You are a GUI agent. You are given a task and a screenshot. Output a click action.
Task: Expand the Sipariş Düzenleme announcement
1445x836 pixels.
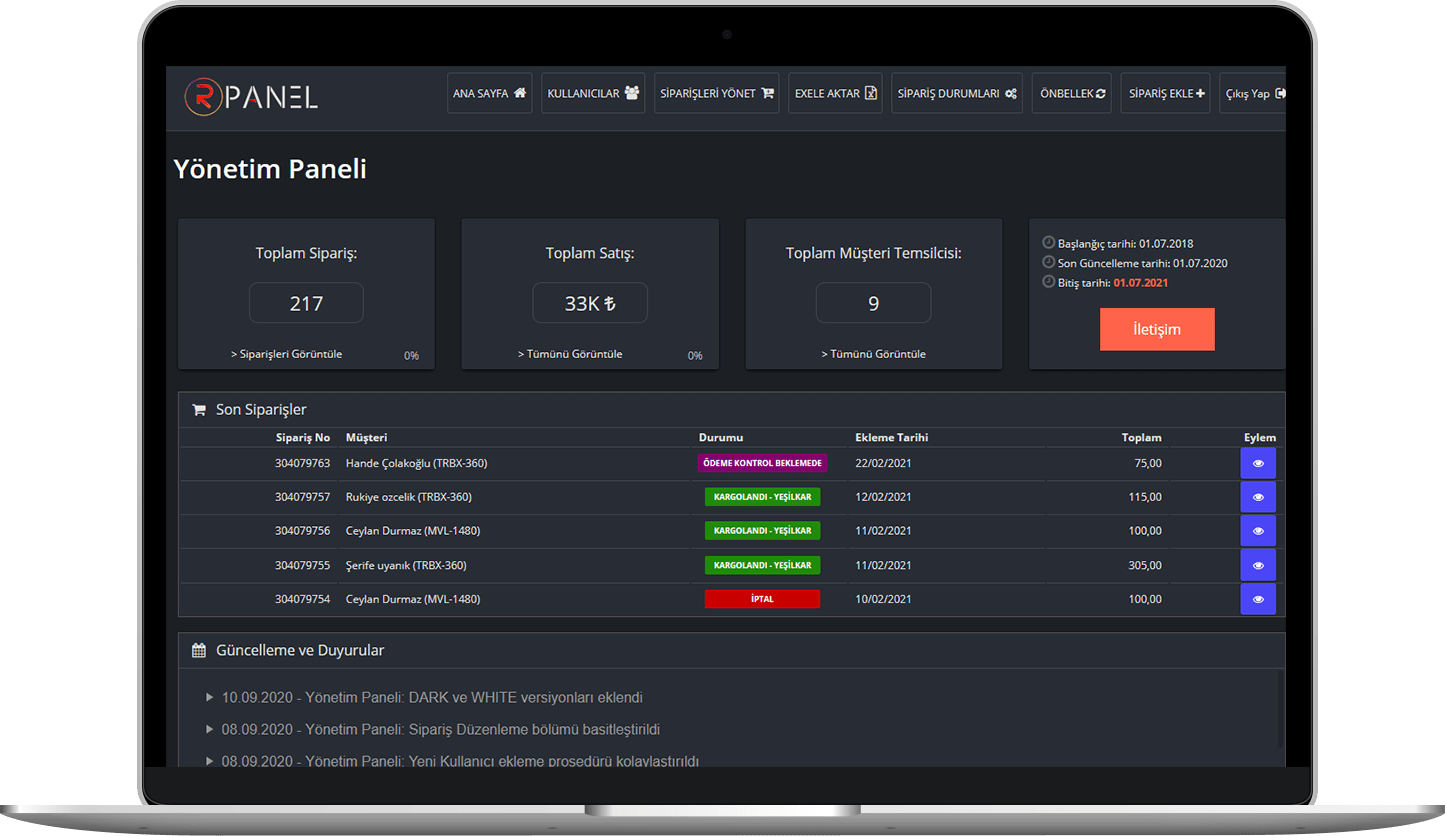(x=432, y=729)
